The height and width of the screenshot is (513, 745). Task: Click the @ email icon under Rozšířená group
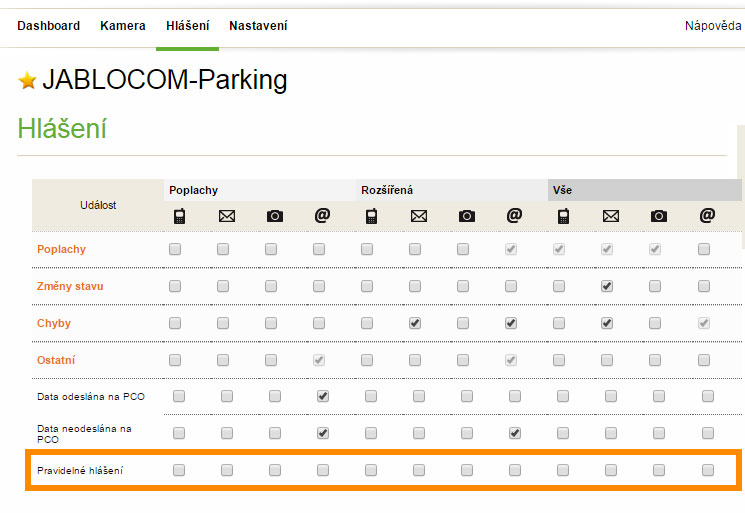pyautogui.click(x=514, y=215)
